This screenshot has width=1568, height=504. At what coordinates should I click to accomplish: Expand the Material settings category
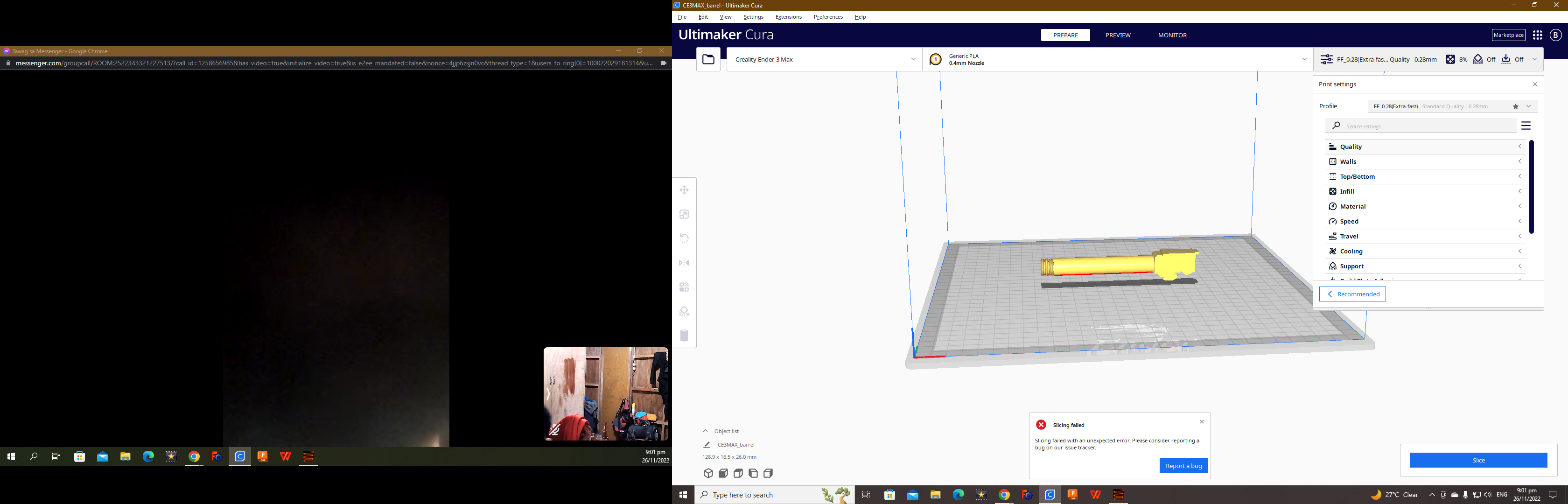pyautogui.click(x=1424, y=206)
